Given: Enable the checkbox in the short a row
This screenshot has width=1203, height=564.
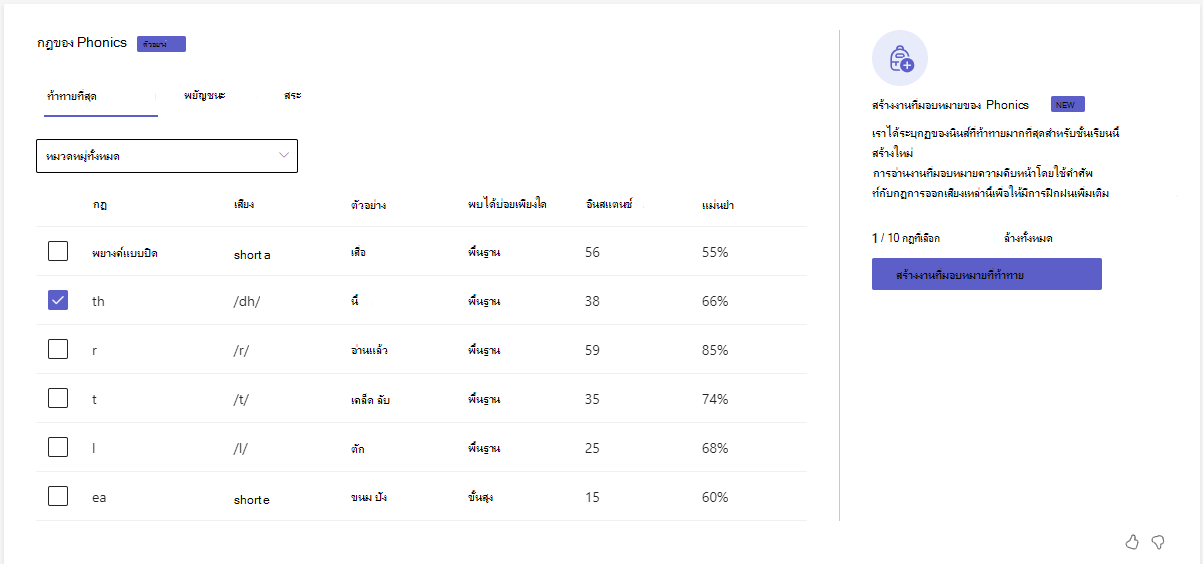Looking at the screenshot, I should click(58, 251).
